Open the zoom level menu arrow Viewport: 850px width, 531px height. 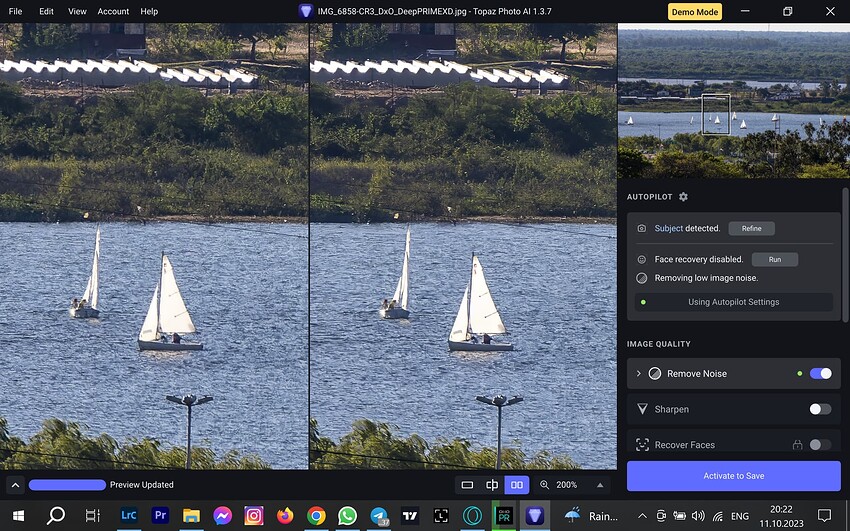pyautogui.click(x=600, y=485)
